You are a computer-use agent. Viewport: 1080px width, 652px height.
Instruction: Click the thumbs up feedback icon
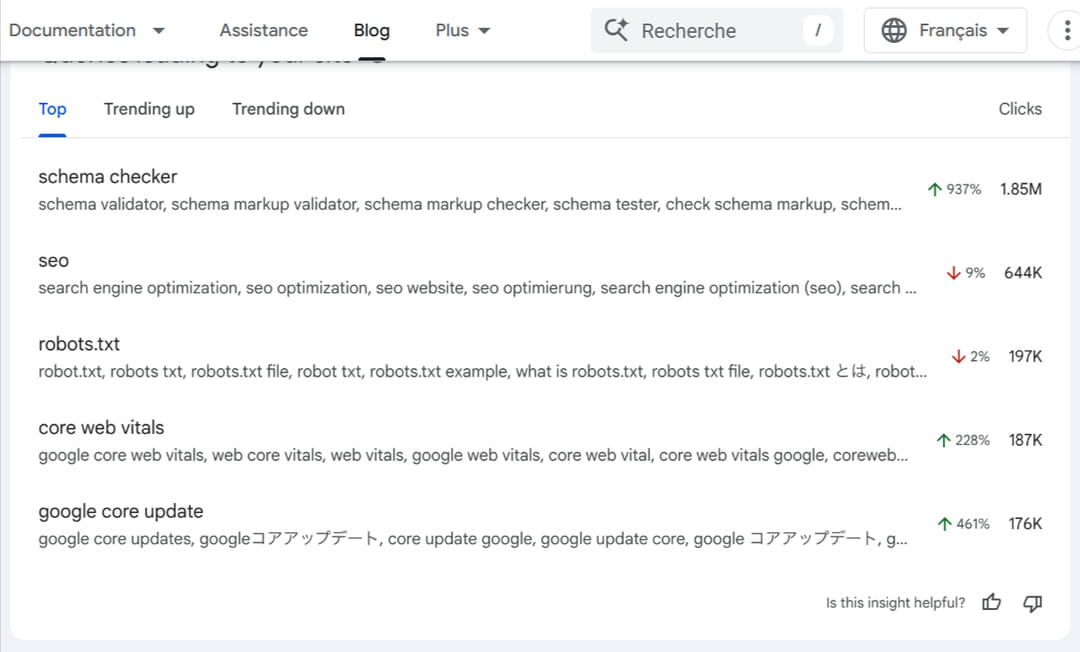point(991,602)
